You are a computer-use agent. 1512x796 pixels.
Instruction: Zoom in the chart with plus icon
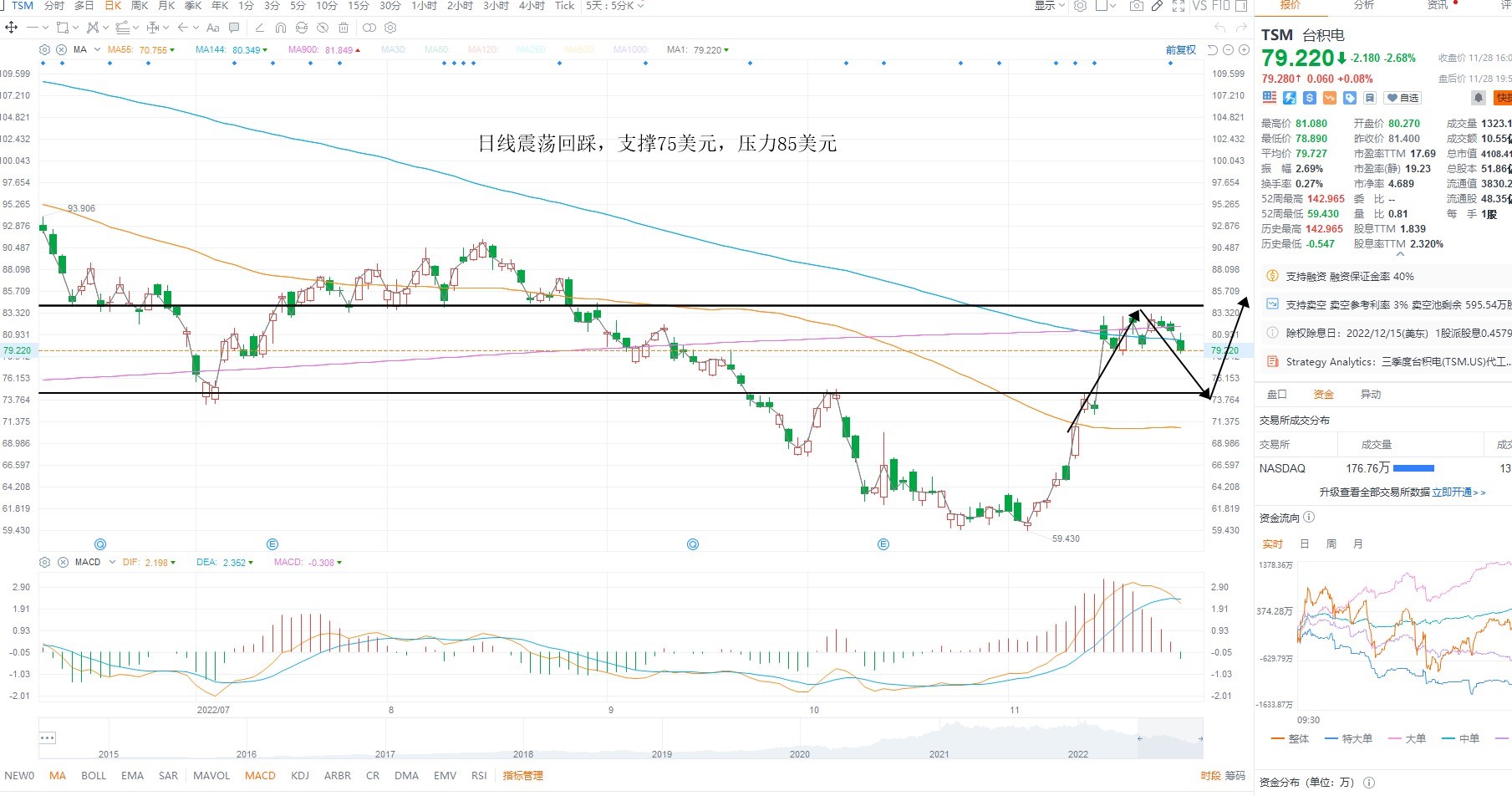pos(1244,49)
